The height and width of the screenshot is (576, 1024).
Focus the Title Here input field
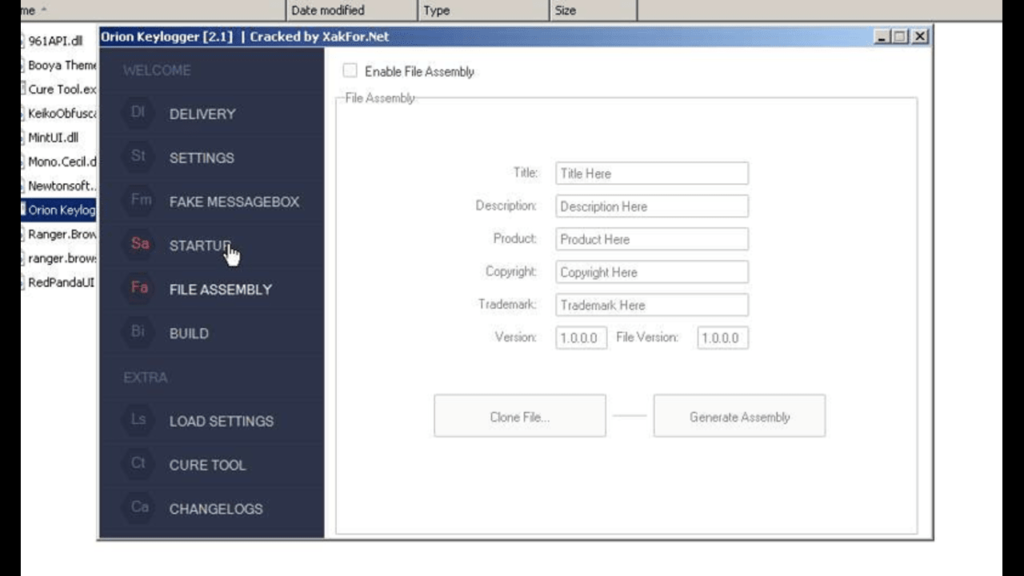652,173
